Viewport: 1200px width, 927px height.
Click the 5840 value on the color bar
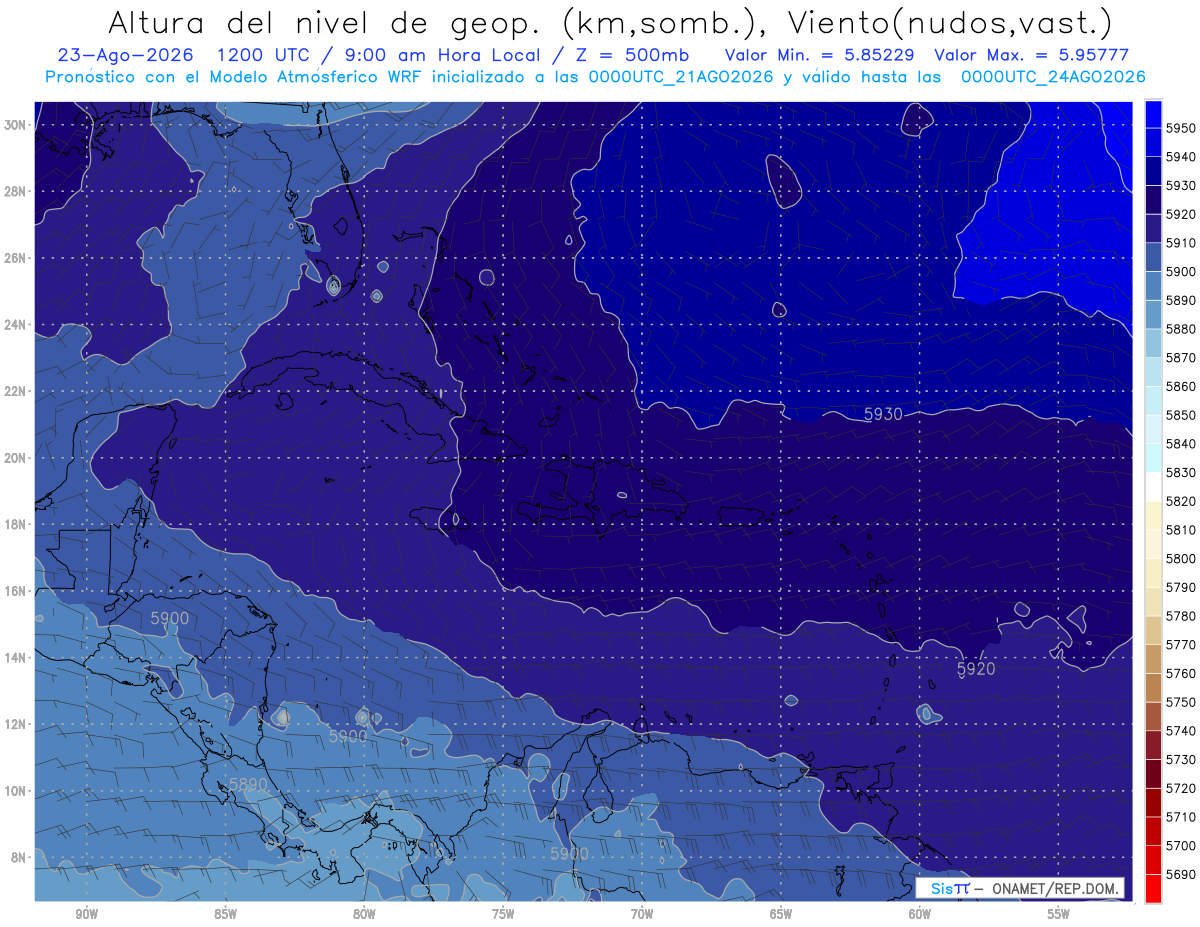1181,444
